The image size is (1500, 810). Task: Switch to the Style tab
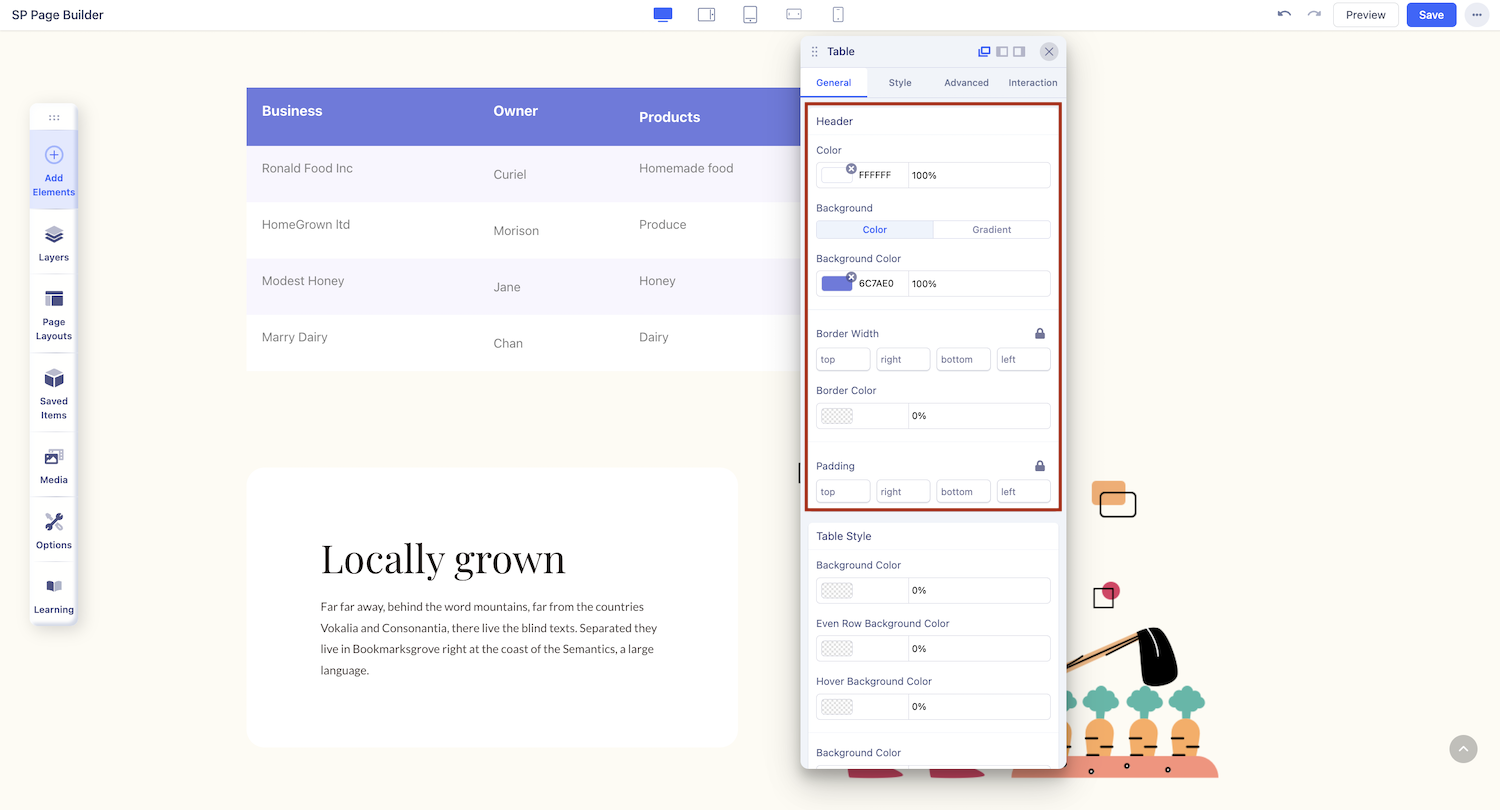900,83
